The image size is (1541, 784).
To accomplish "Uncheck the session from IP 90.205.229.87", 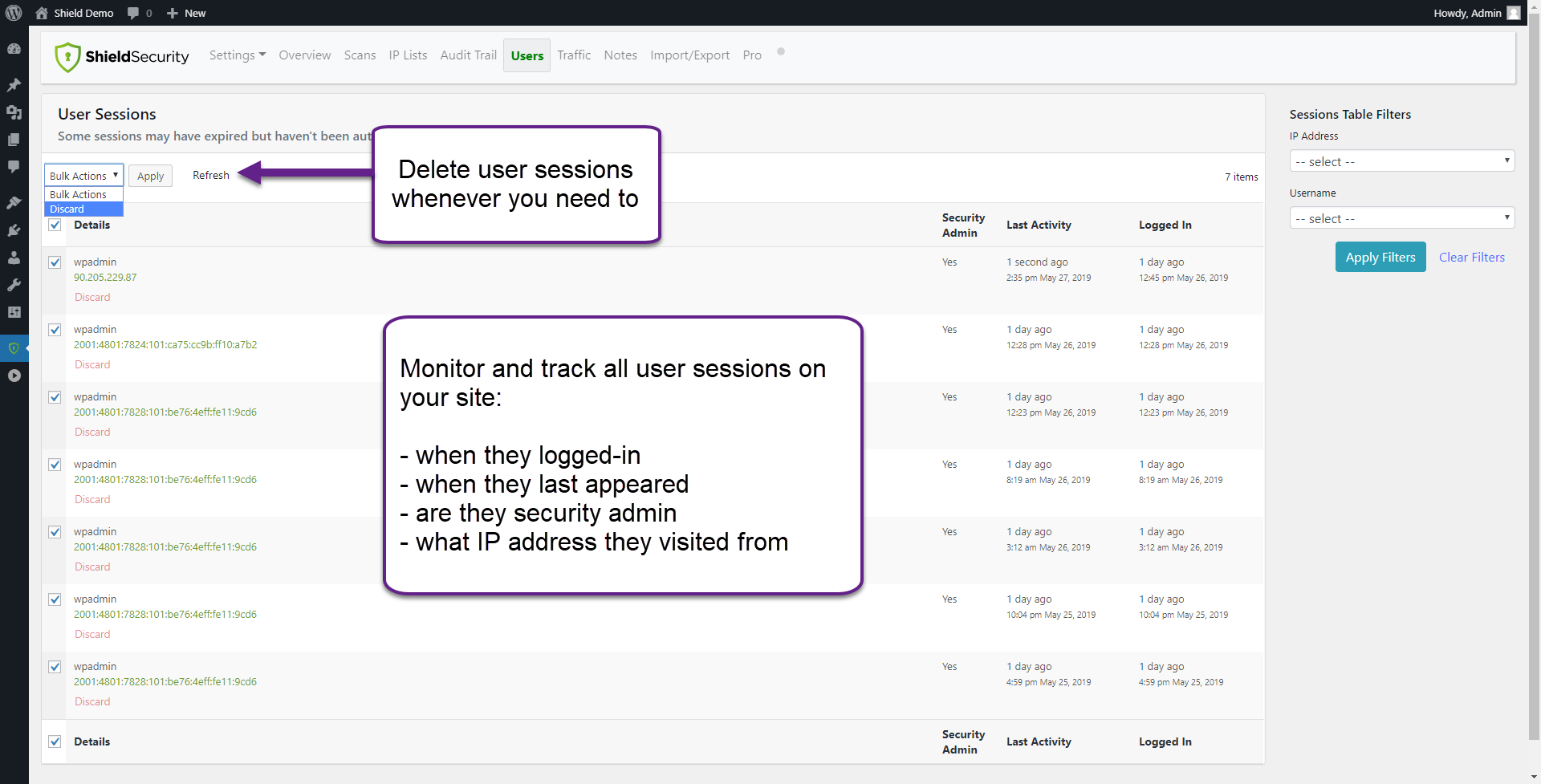I will (55, 262).
